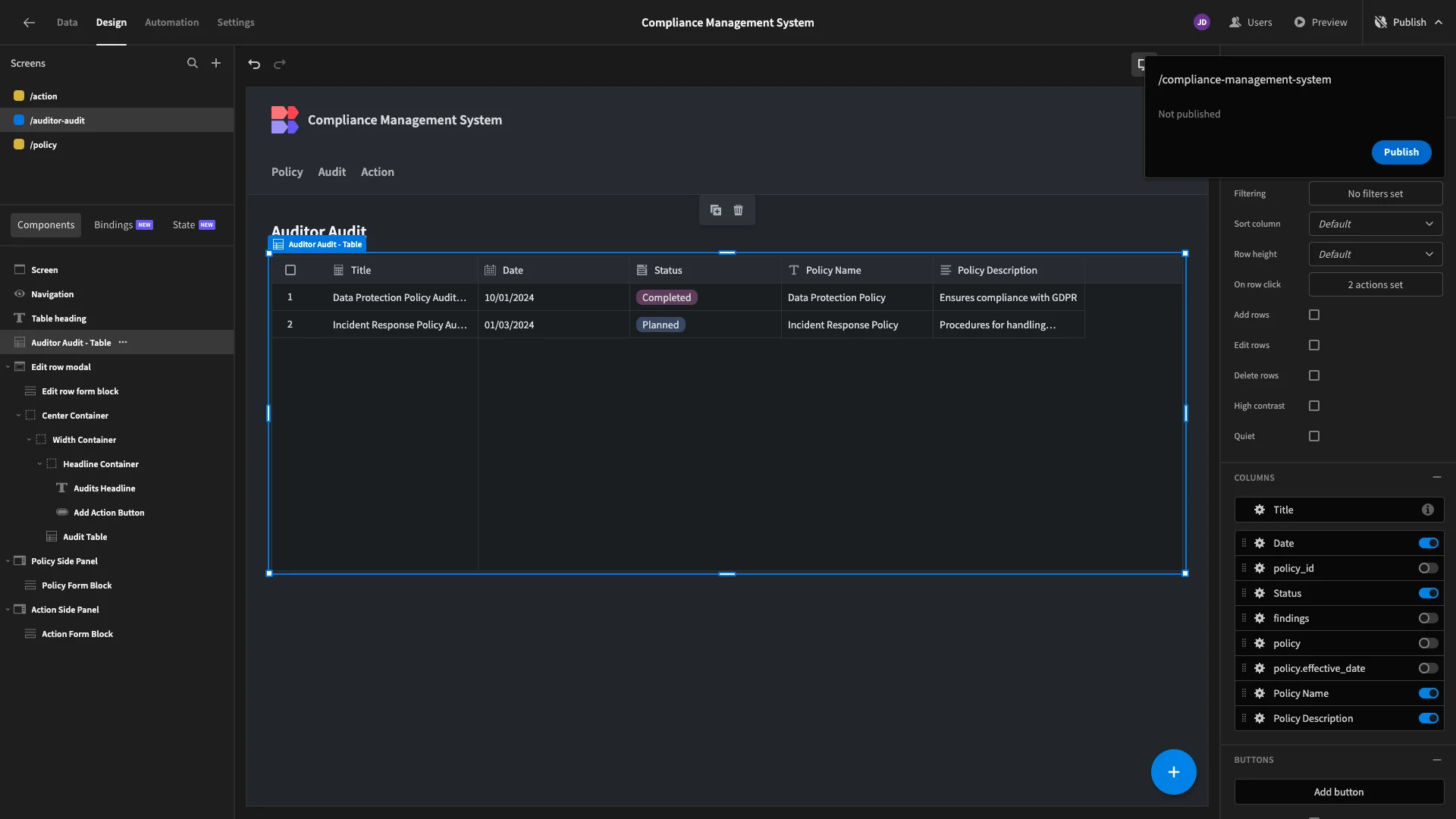
Task: Collapse the Headline Container tree node
Action: tap(40, 464)
